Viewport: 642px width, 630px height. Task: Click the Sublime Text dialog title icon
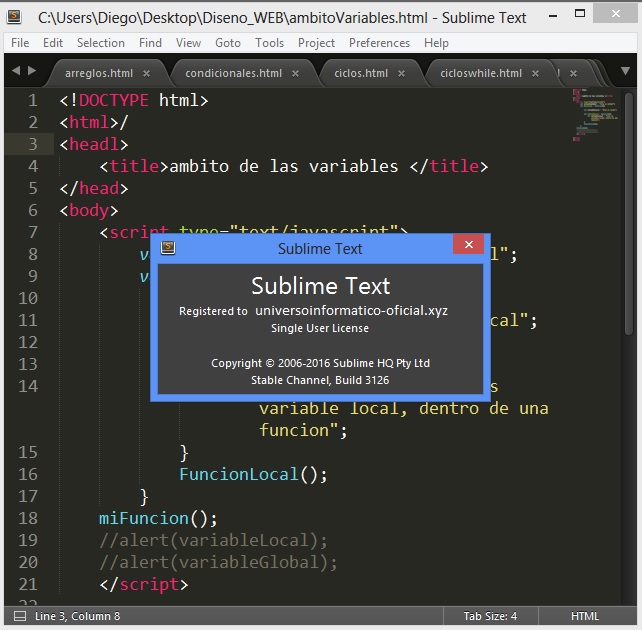click(x=168, y=248)
